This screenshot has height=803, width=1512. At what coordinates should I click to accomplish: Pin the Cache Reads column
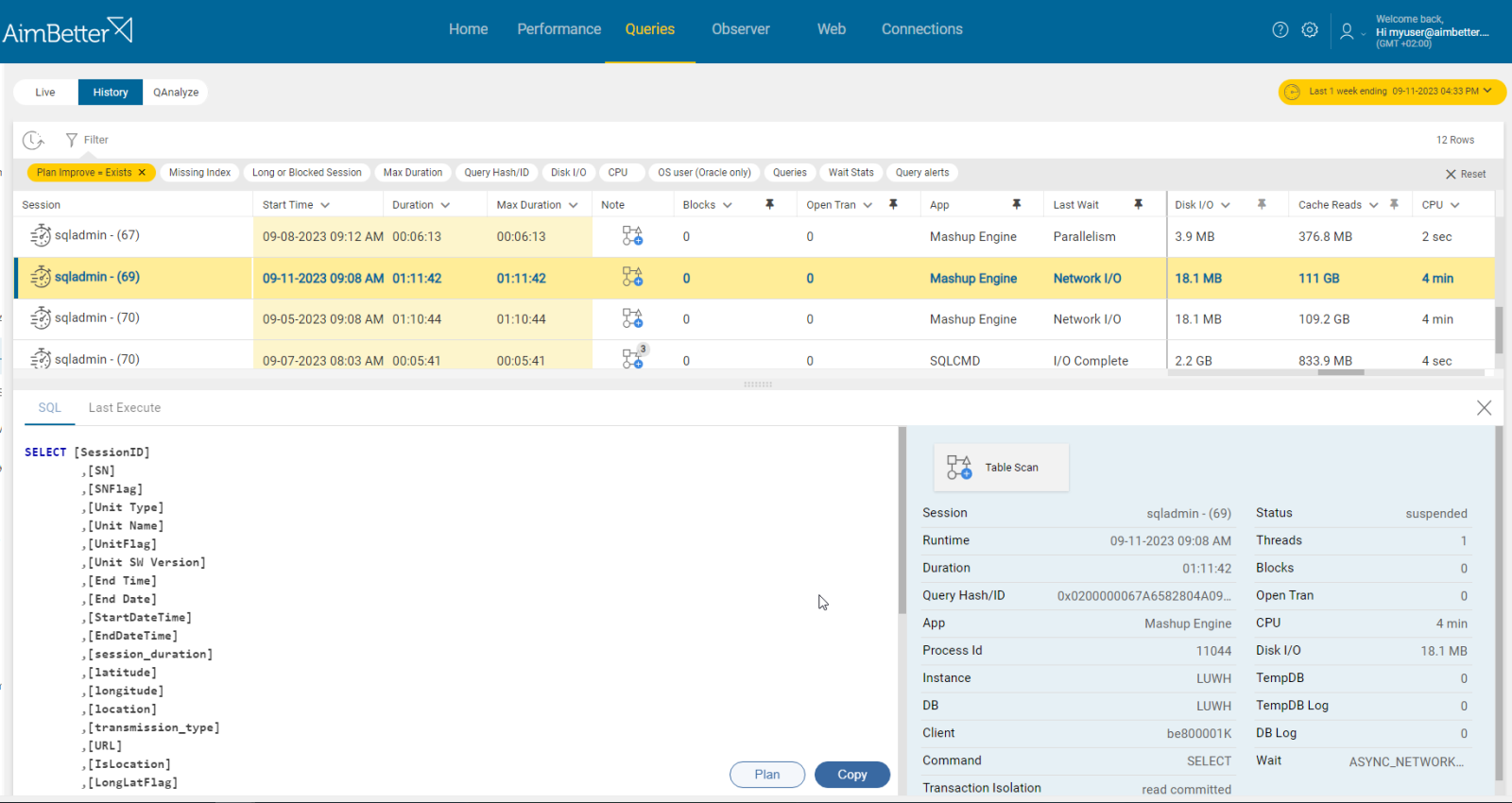coord(1394,204)
